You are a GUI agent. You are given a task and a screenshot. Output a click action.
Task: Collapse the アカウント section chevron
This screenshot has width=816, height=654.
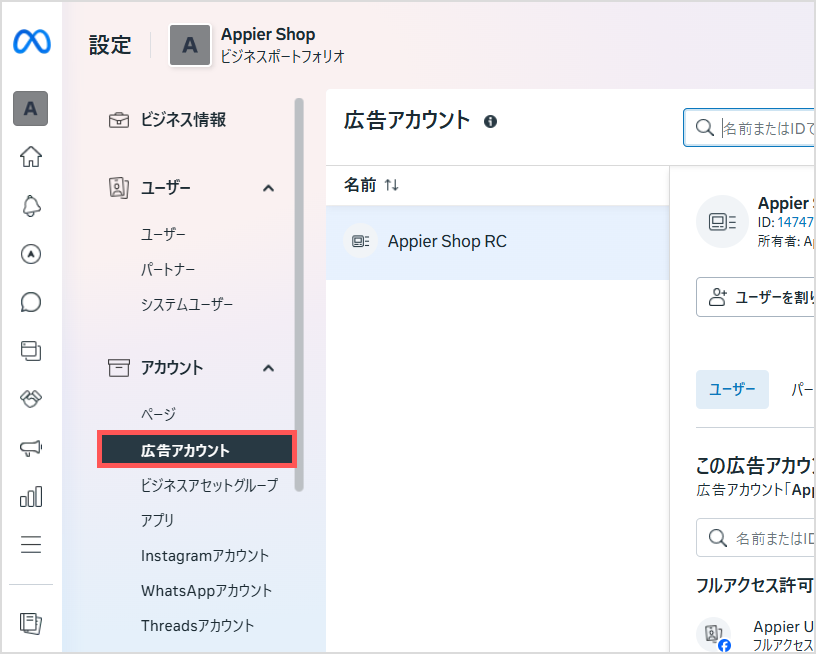269,368
